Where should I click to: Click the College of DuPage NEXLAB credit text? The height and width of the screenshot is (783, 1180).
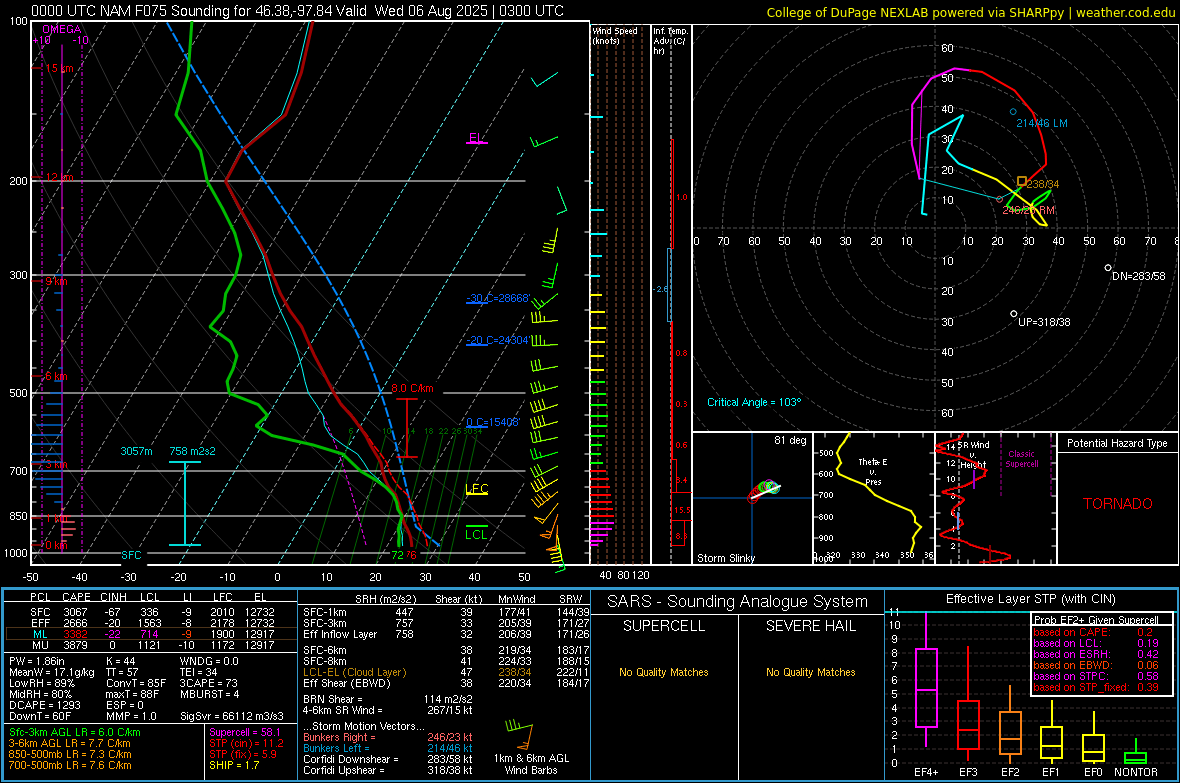point(970,12)
